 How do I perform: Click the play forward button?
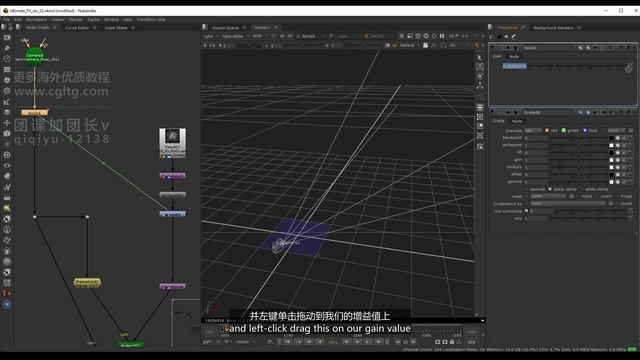[x=347, y=342]
